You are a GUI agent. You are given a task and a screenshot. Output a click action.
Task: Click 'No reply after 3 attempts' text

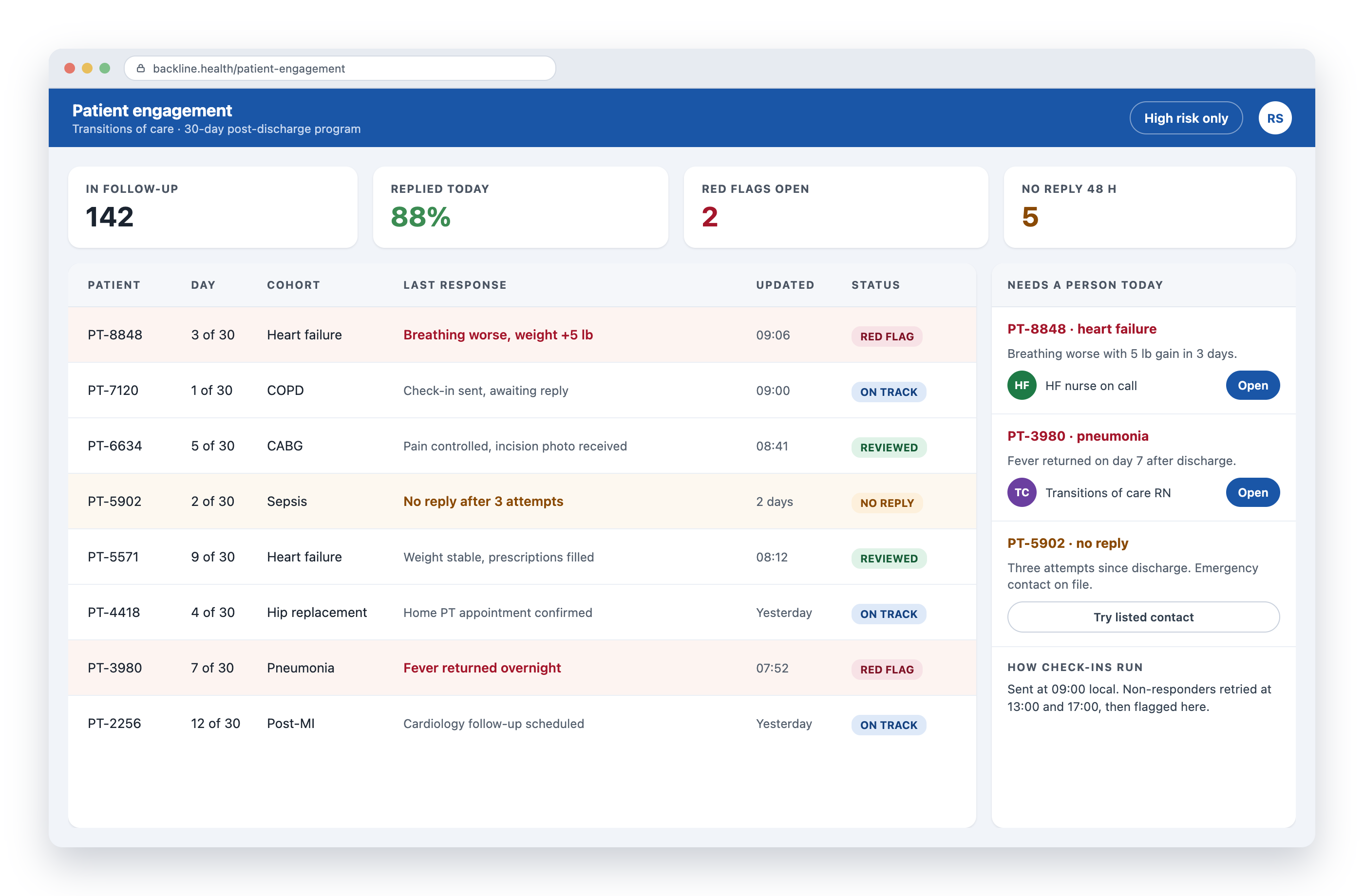(483, 501)
